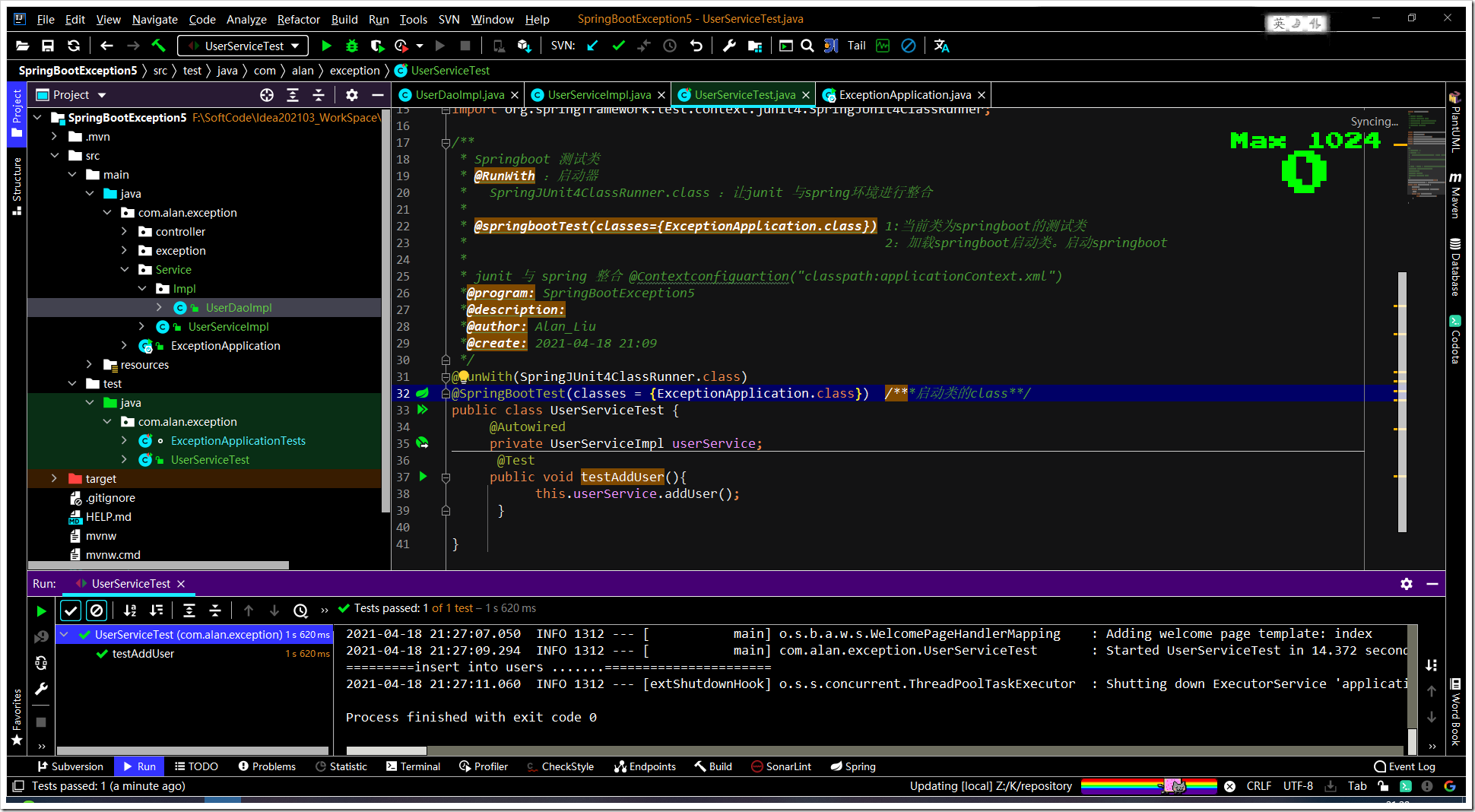Image resolution: width=1475 pixels, height=812 pixels.
Task: Collapse the src folder in tree
Action: coord(55,156)
